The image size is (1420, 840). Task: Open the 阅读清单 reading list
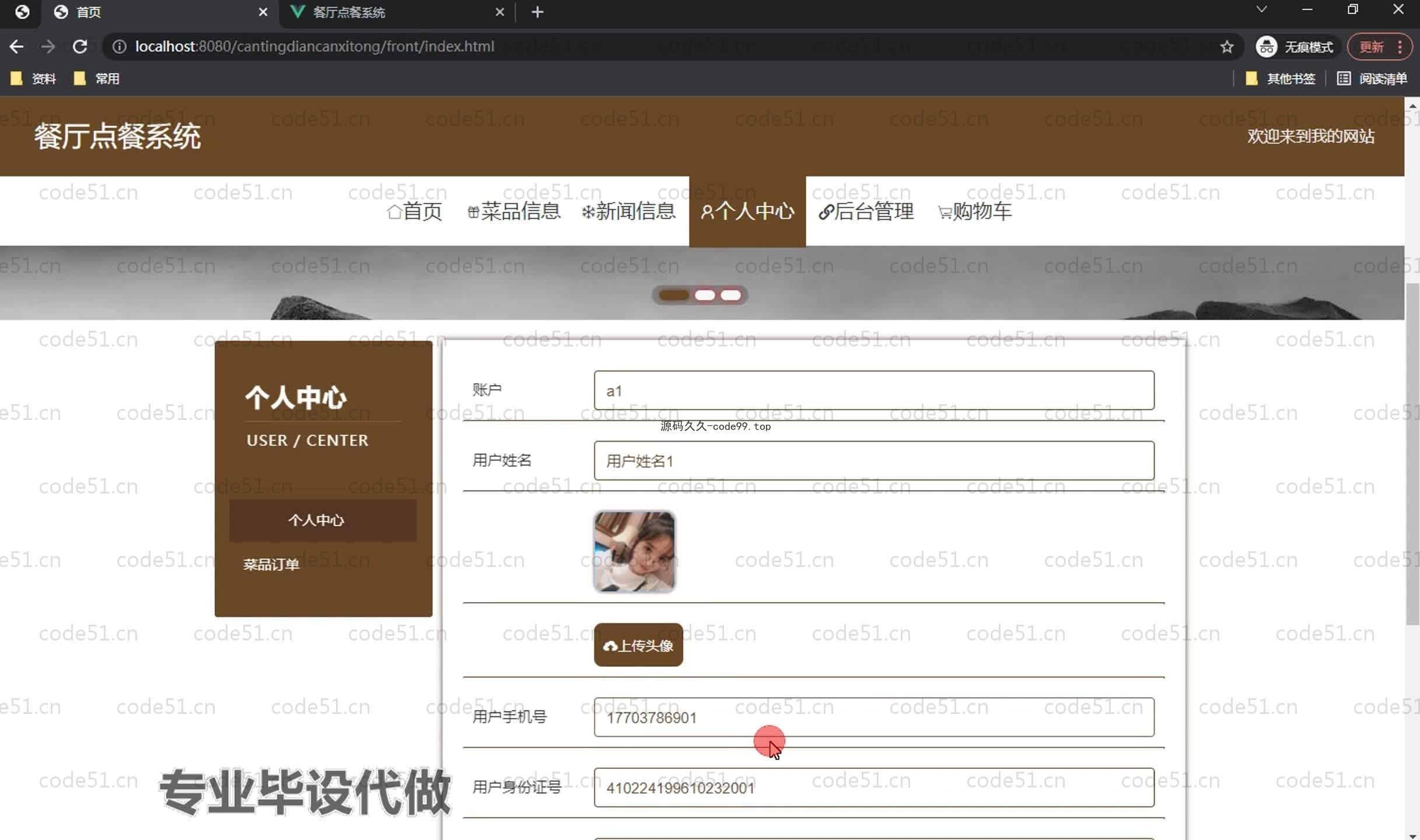[x=1372, y=79]
